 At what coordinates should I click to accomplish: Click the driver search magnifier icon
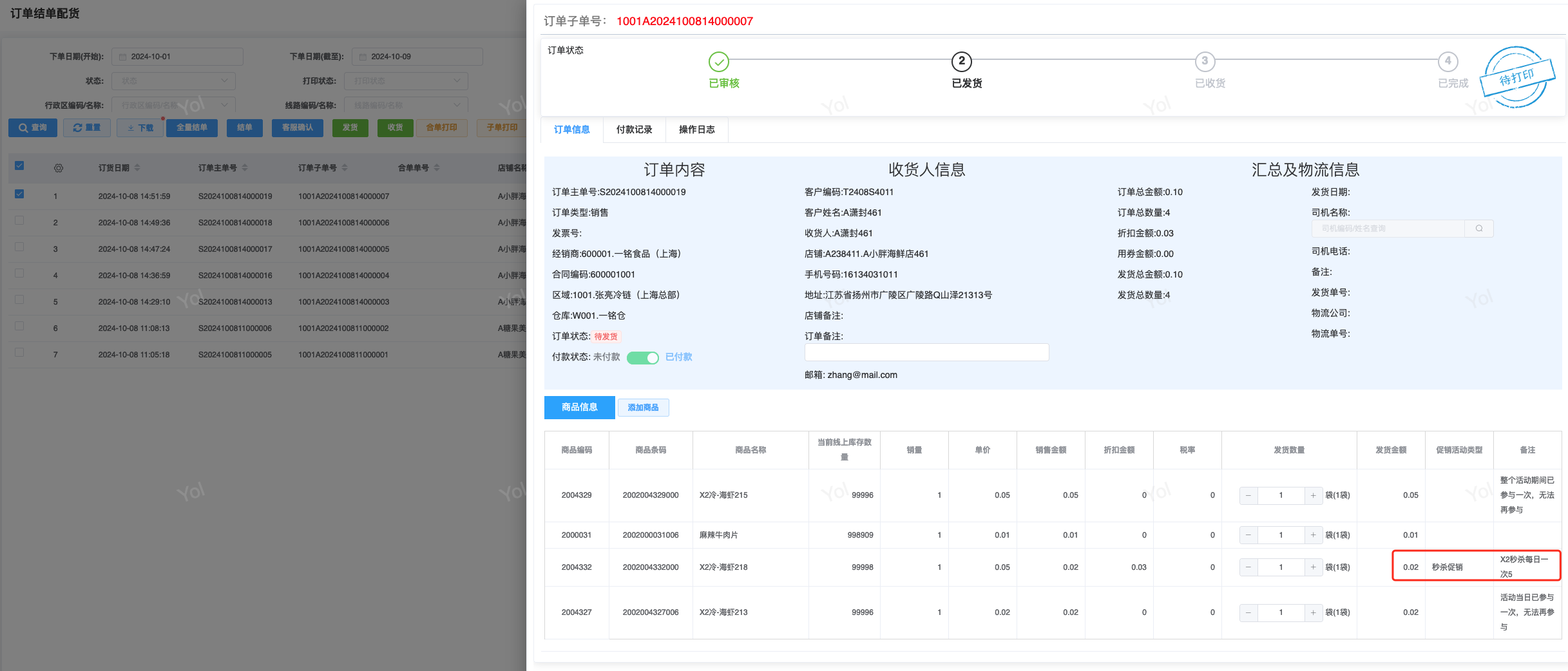[1479, 229]
